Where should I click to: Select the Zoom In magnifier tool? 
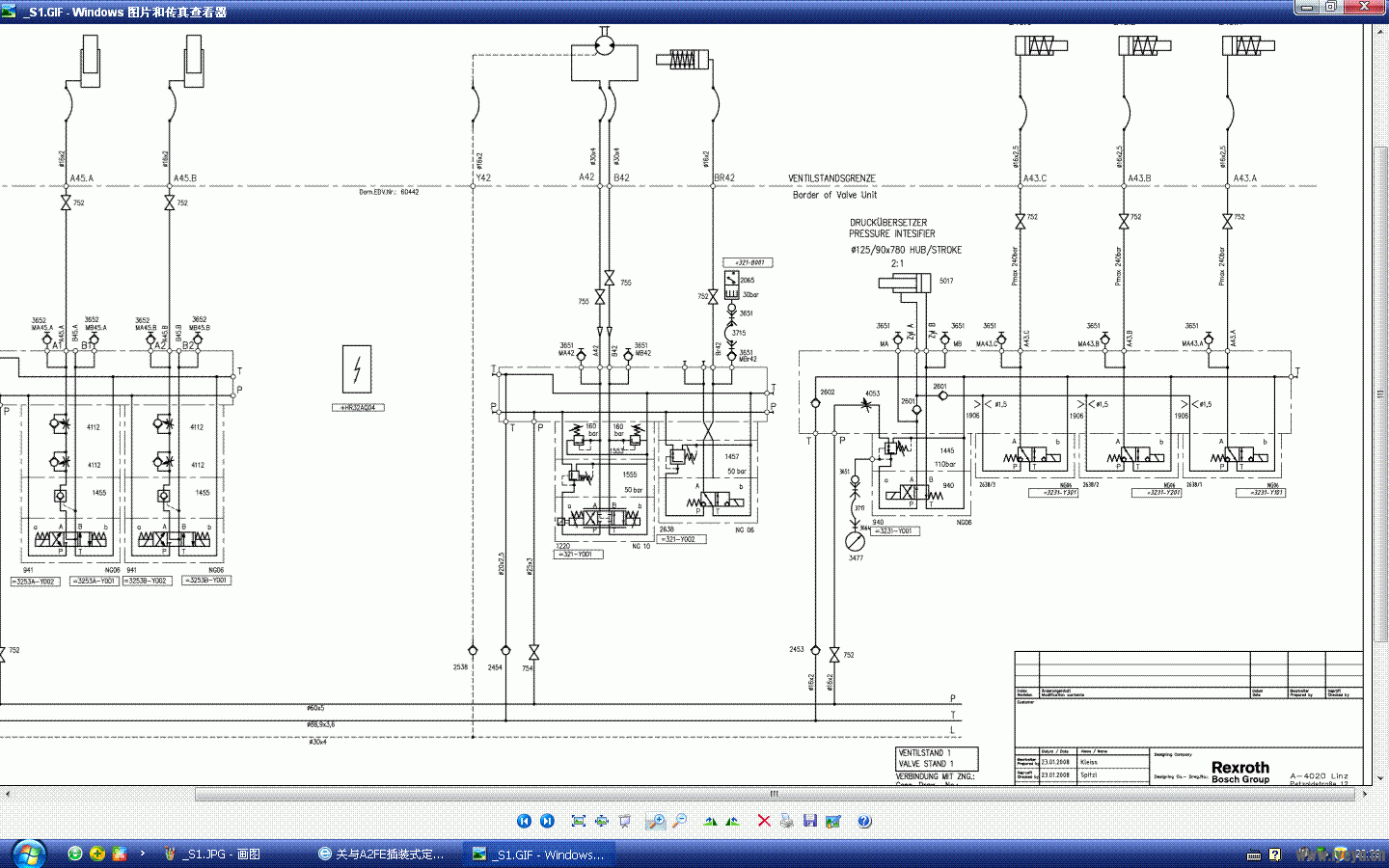click(656, 821)
